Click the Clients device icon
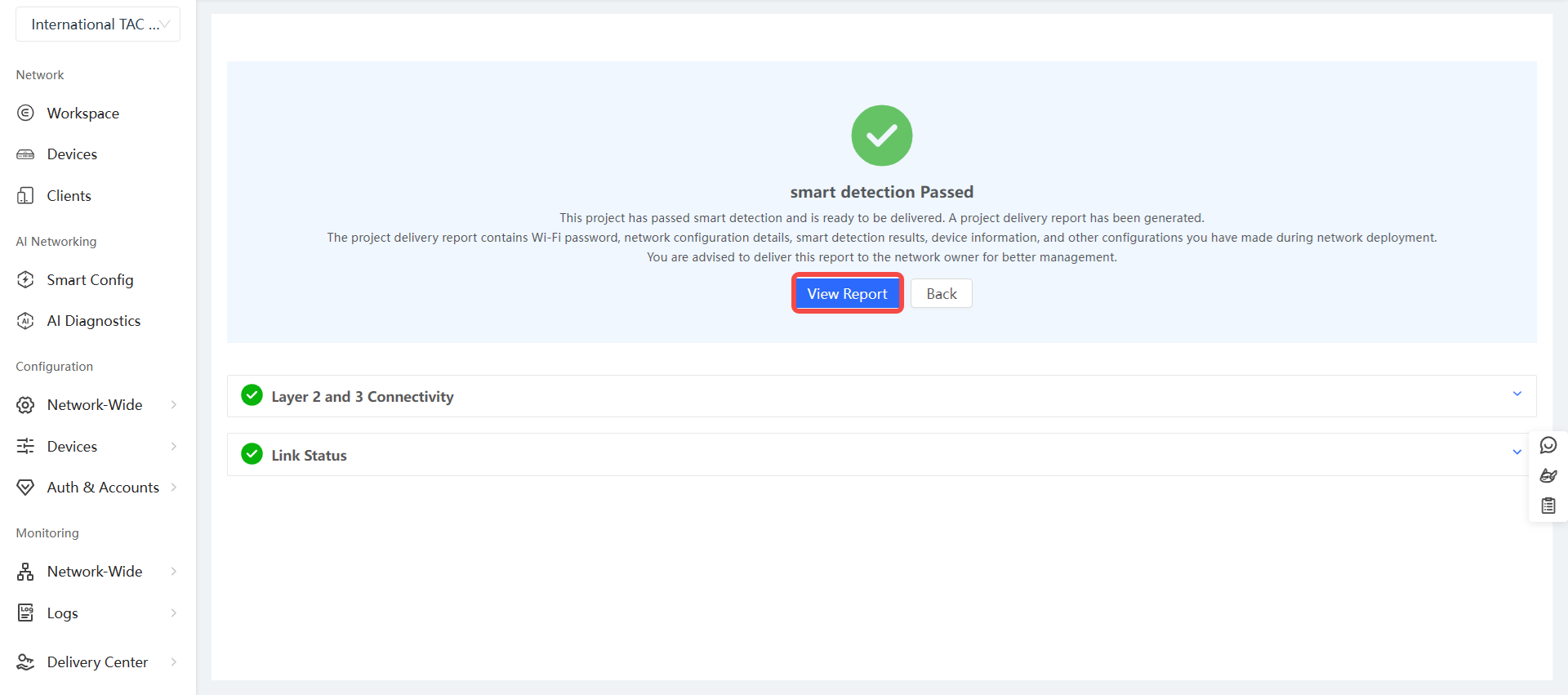 [25, 196]
